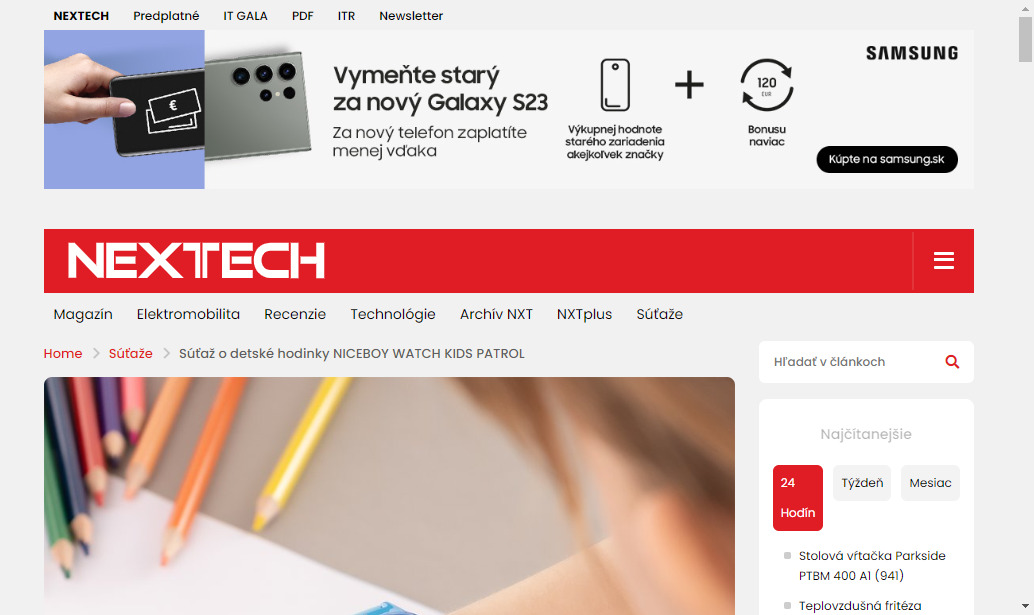Click the chevron after Home breadcrumb
Viewport: 1034px width, 615px height.
[96, 353]
